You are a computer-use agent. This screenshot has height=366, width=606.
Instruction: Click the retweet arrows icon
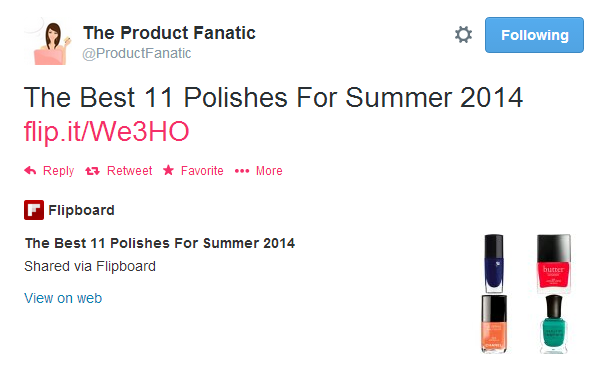92,171
